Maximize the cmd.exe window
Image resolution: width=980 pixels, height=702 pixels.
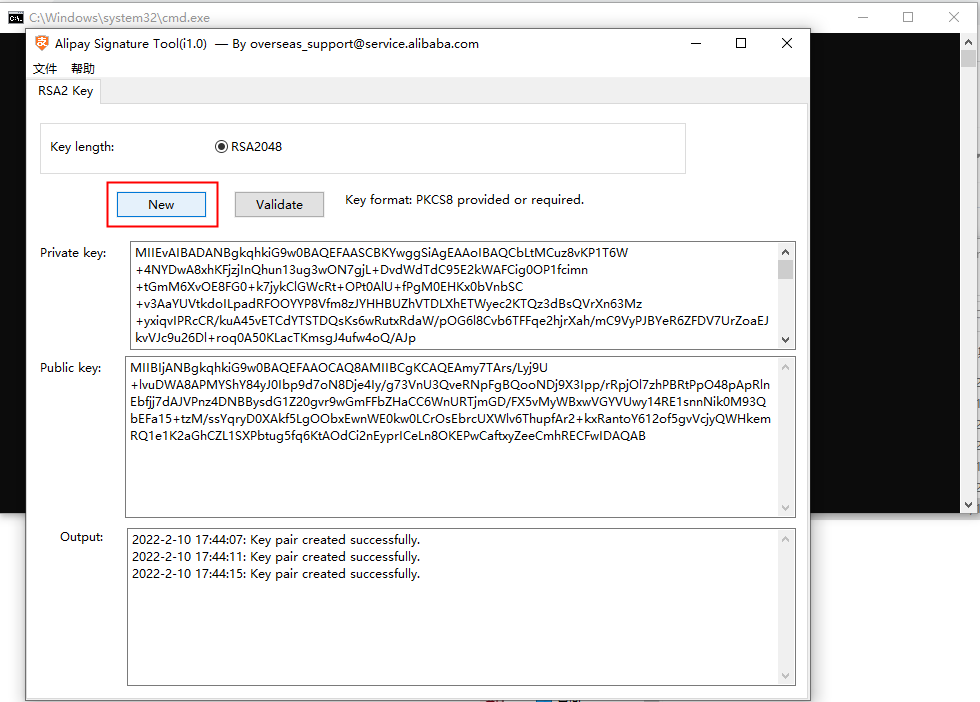pos(908,18)
